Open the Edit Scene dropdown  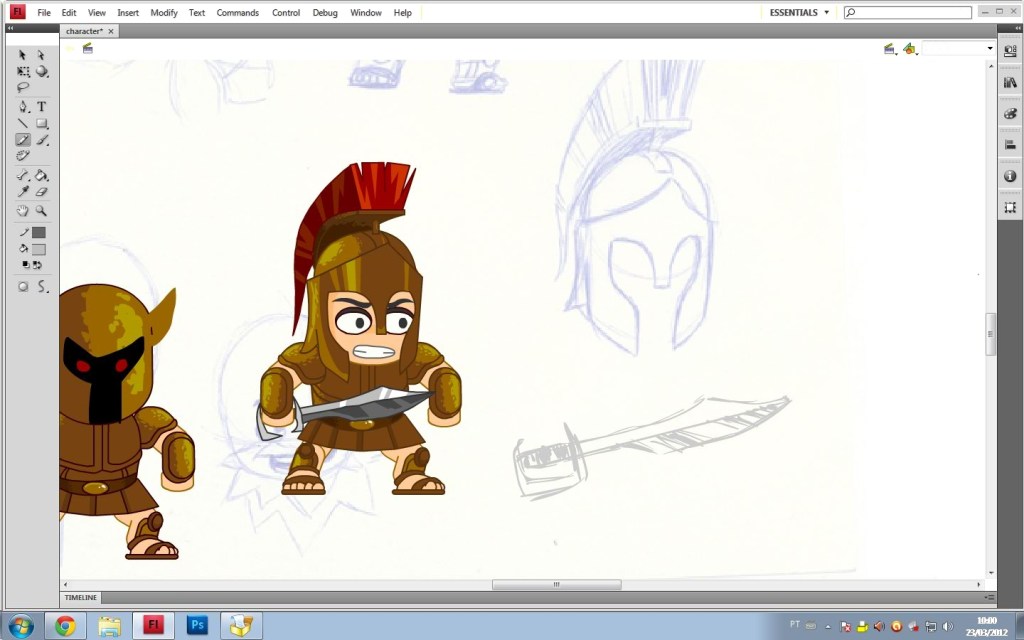click(x=888, y=49)
